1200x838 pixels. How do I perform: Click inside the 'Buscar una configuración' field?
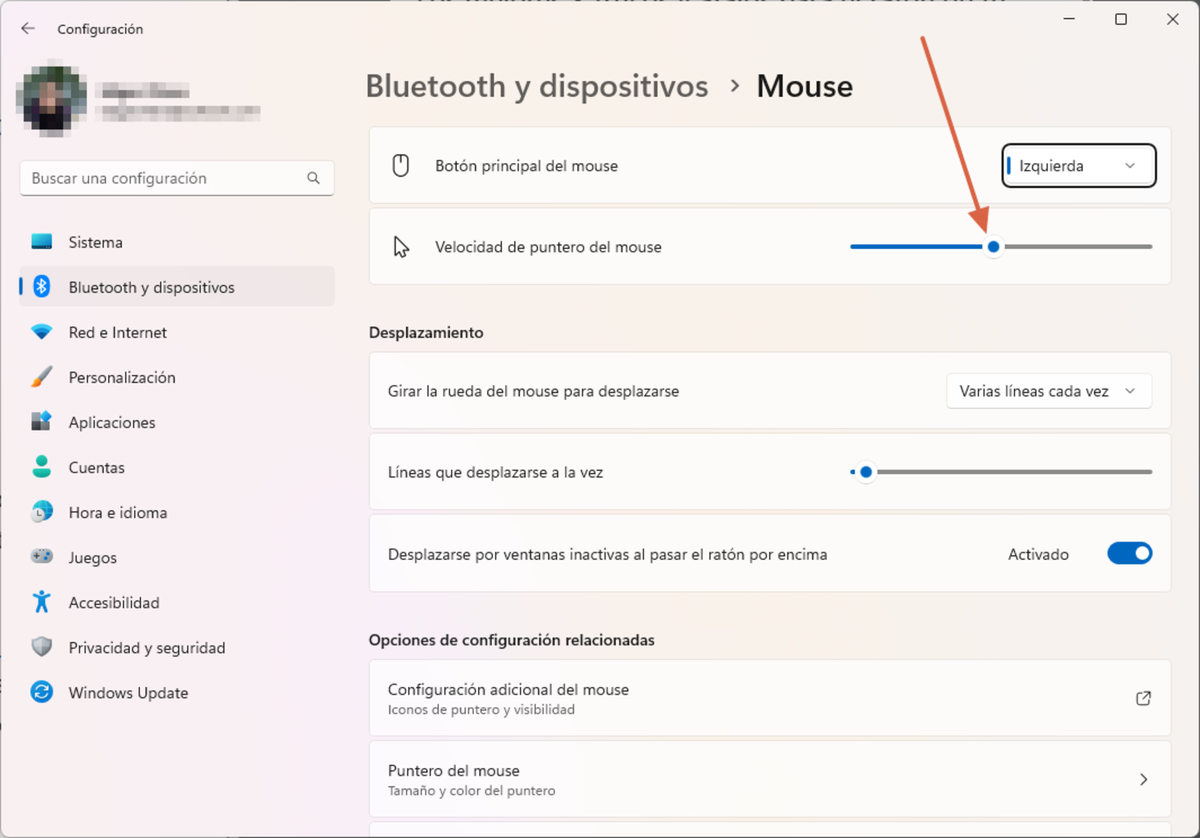click(x=160, y=177)
